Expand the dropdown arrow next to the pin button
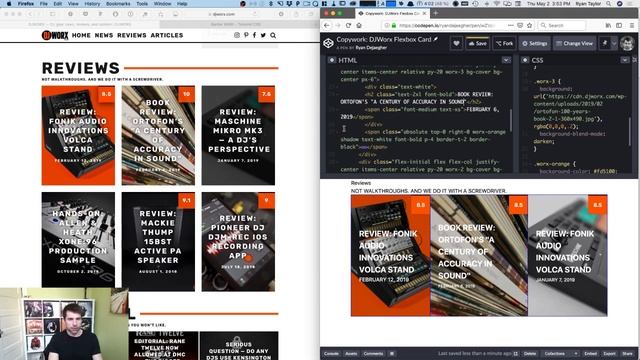This screenshot has width=640, height=360. pos(614,43)
